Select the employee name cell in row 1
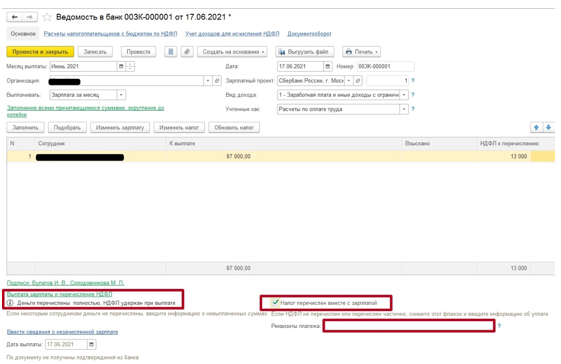The height and width of the screenshot is (364, 561). pyautogui.click(x=101, y=156)
